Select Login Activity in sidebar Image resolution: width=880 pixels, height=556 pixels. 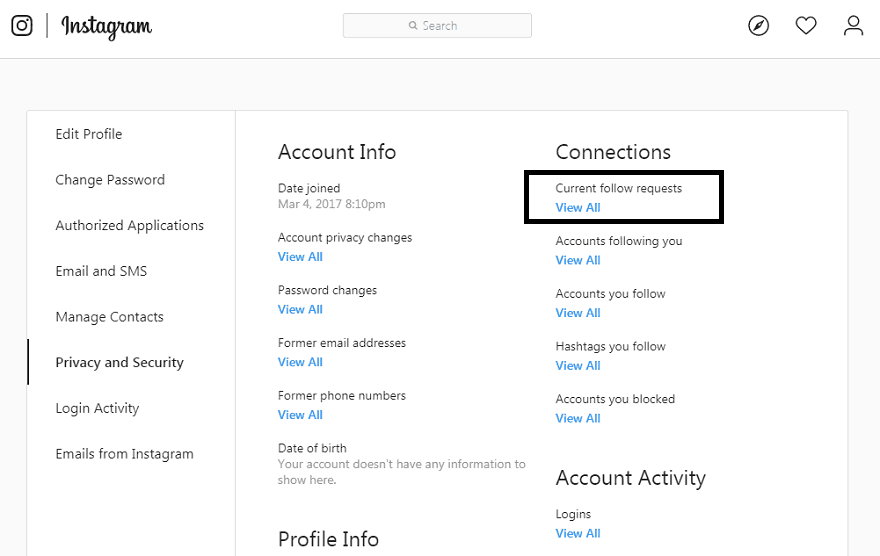click(97, 408)
